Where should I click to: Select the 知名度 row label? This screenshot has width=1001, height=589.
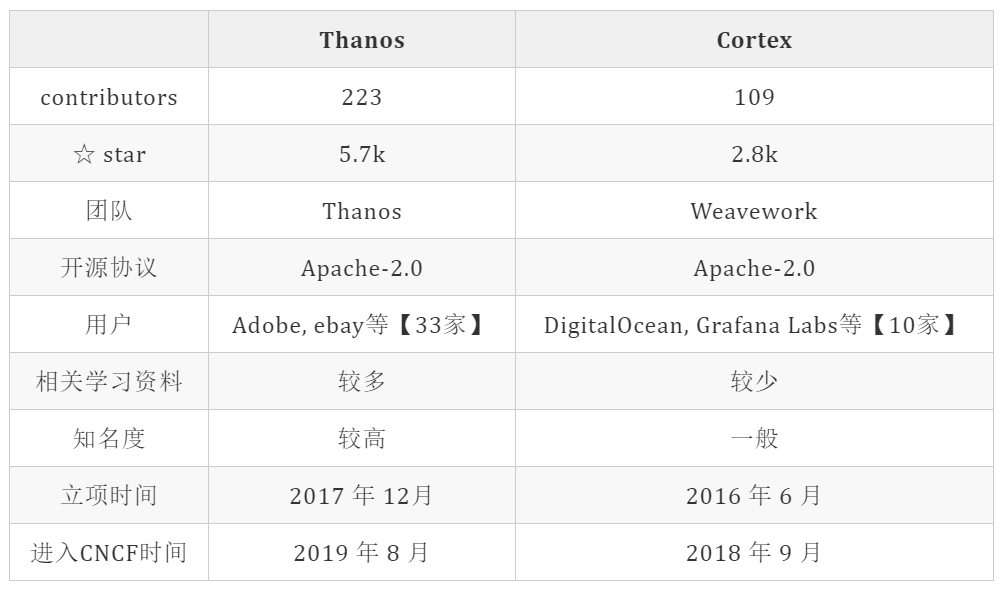[109, 439]
